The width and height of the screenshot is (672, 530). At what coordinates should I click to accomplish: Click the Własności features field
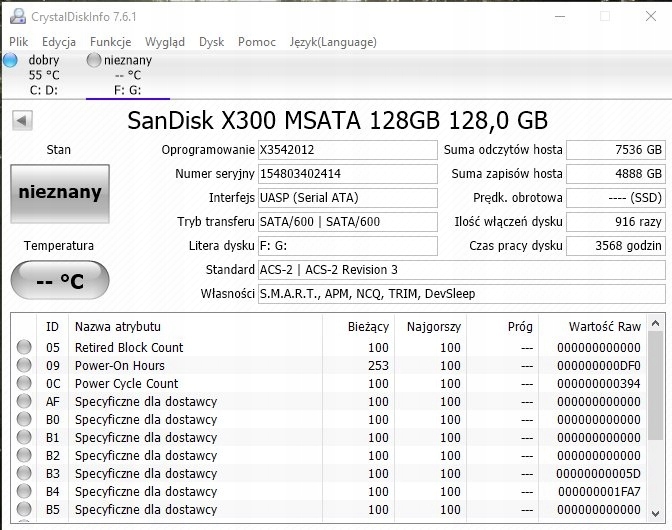pyautogui.click(x=462, y=294)
